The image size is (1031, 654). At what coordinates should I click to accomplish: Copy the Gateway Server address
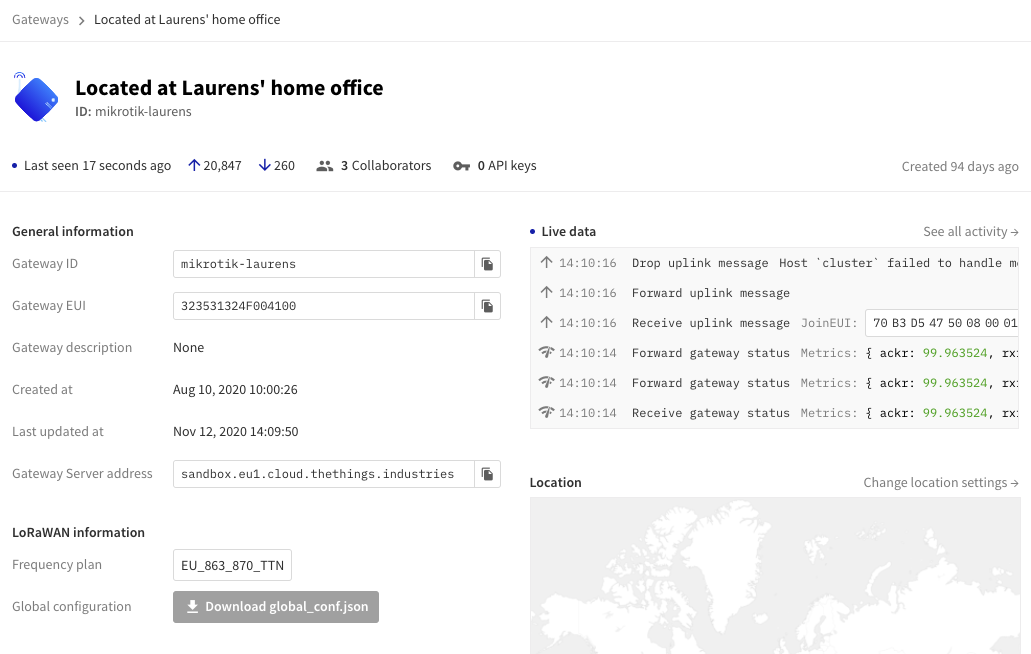click(x=487, y=474)
